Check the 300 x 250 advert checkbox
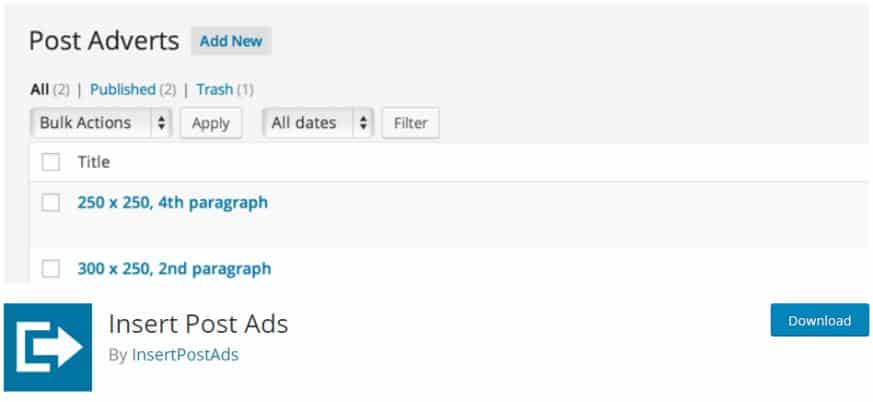 pos(51,268)
